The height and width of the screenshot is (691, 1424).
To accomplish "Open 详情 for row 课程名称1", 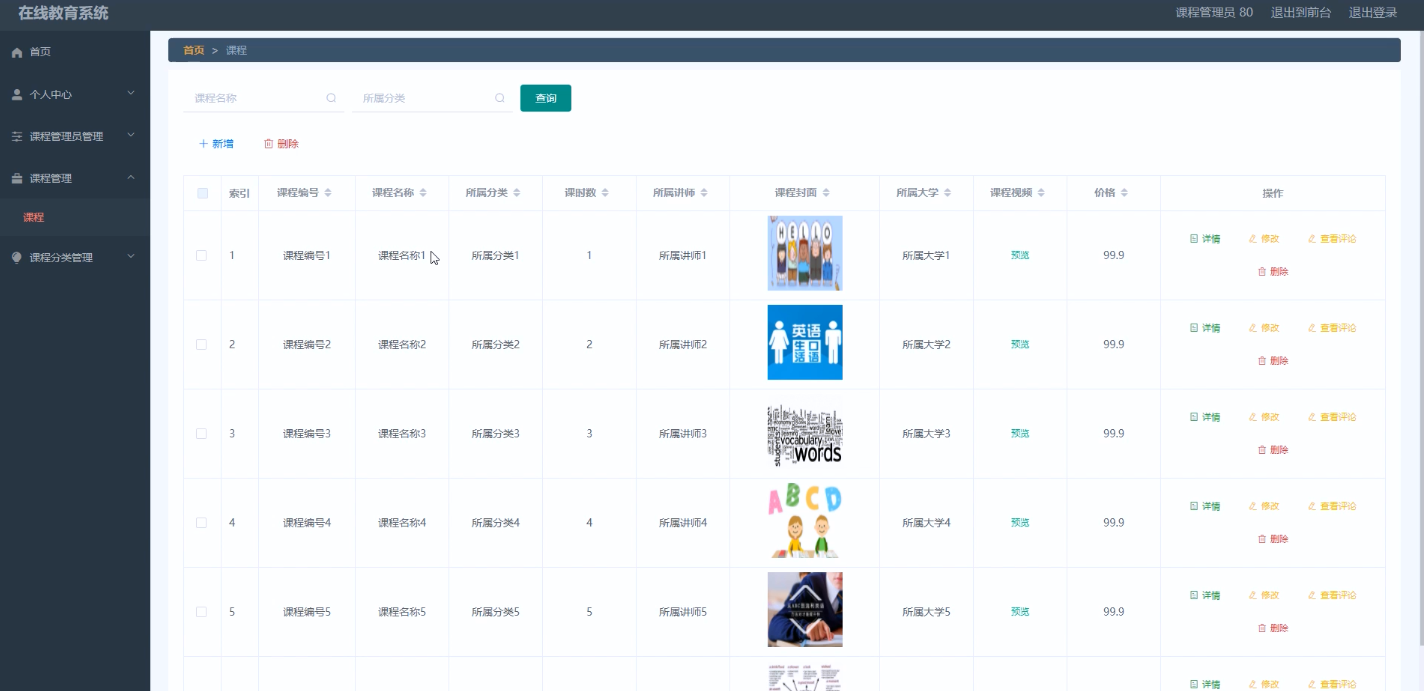I will (1205, 239).
